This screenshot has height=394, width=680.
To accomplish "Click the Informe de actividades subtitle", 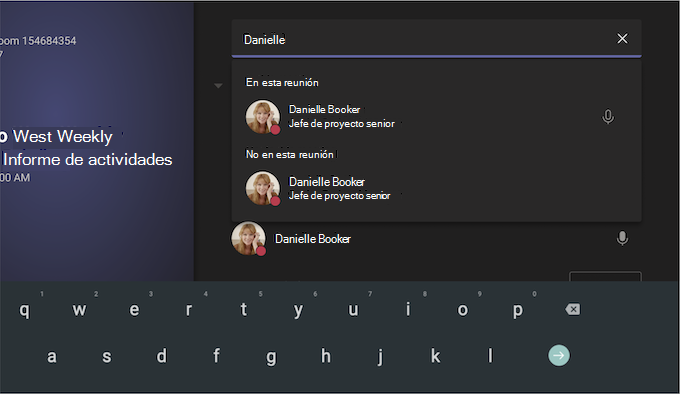I will 88,160.
